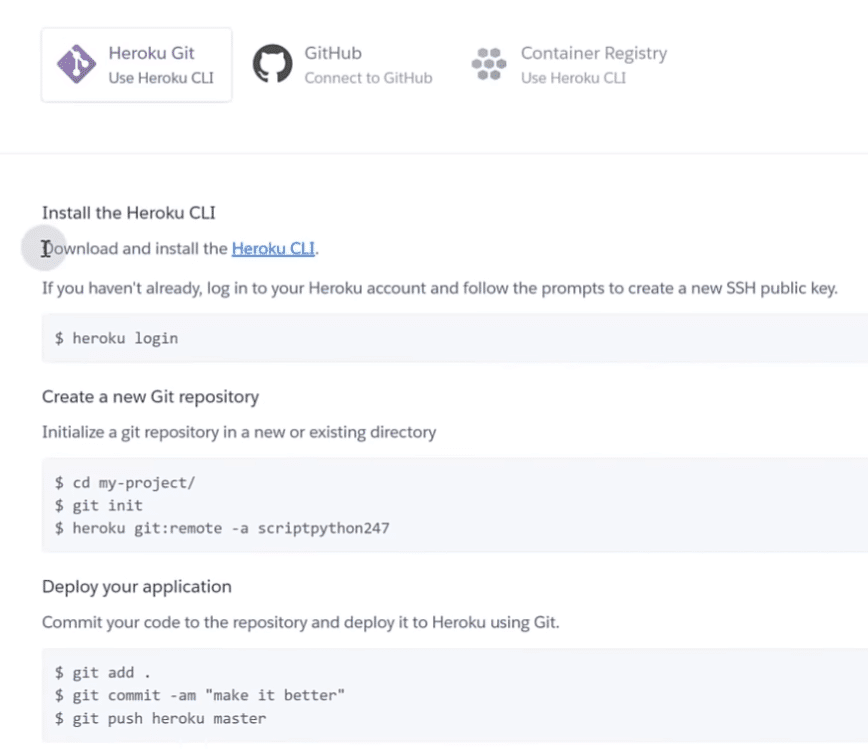The width and height of the screenshot is (868, 752).
Task: Click the "Connect to GitHub" subtitle text
Action: pos(368,78)
